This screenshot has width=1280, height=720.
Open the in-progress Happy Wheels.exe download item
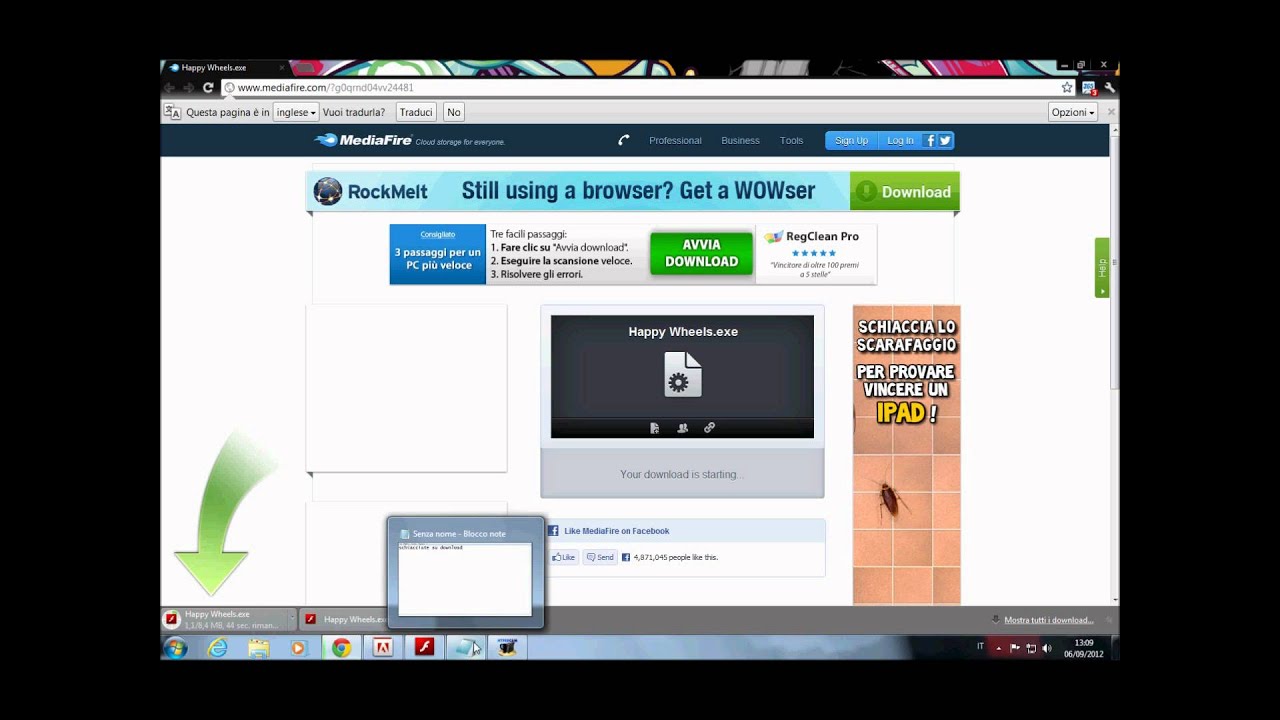point(224,620)
